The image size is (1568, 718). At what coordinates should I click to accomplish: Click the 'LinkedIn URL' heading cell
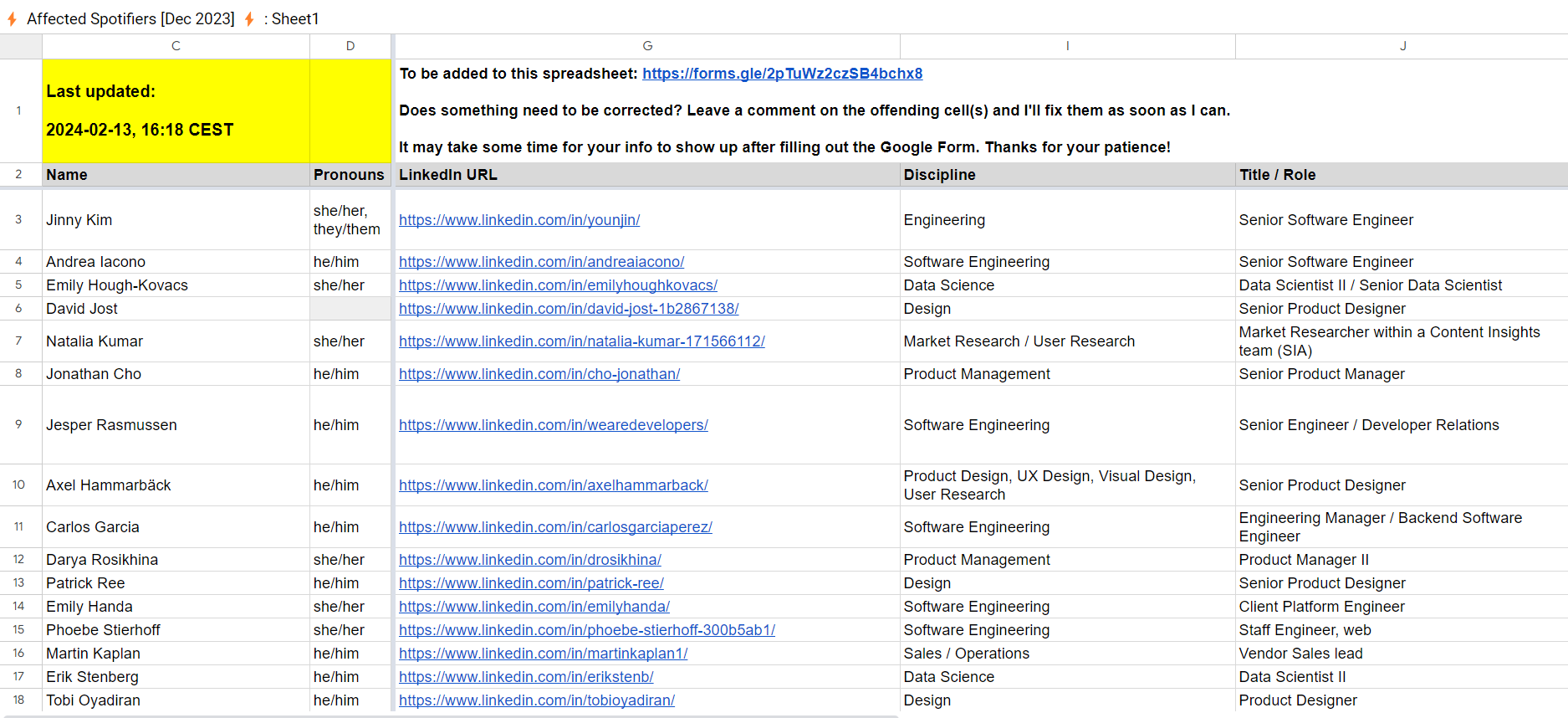click(x=647, y=175)
